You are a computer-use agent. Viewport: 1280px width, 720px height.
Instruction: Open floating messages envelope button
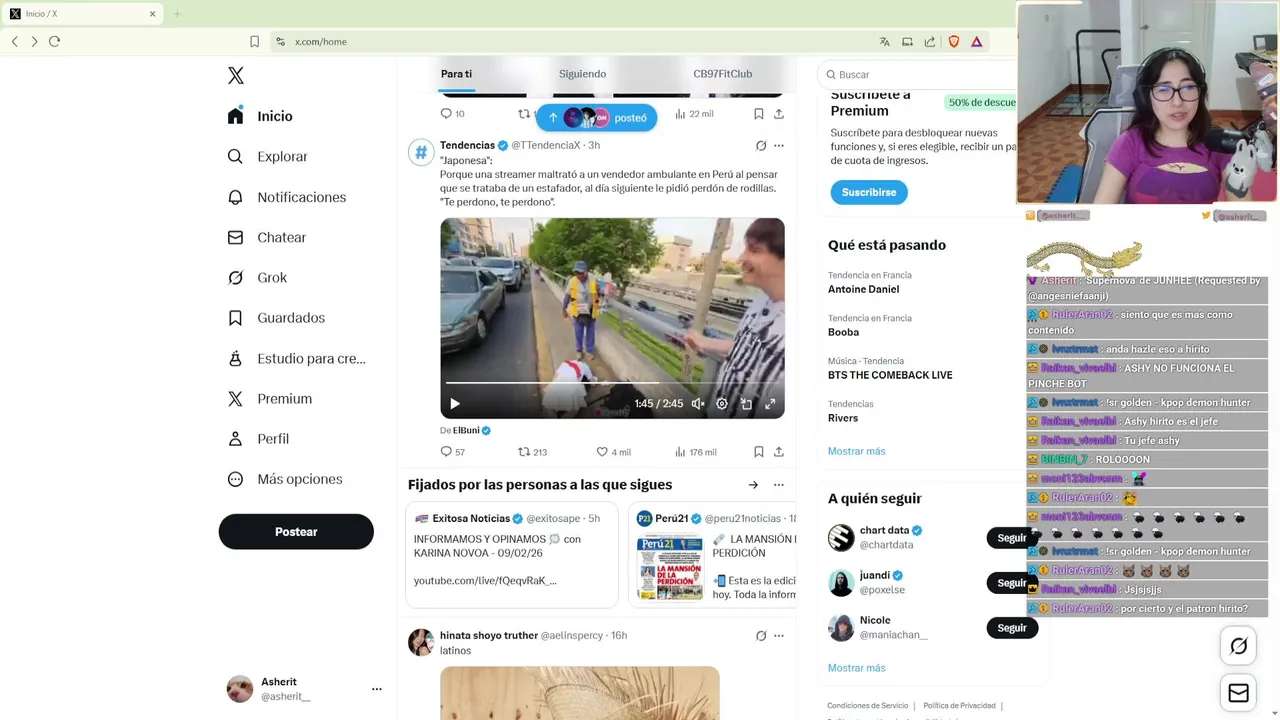coord(1238,693)
